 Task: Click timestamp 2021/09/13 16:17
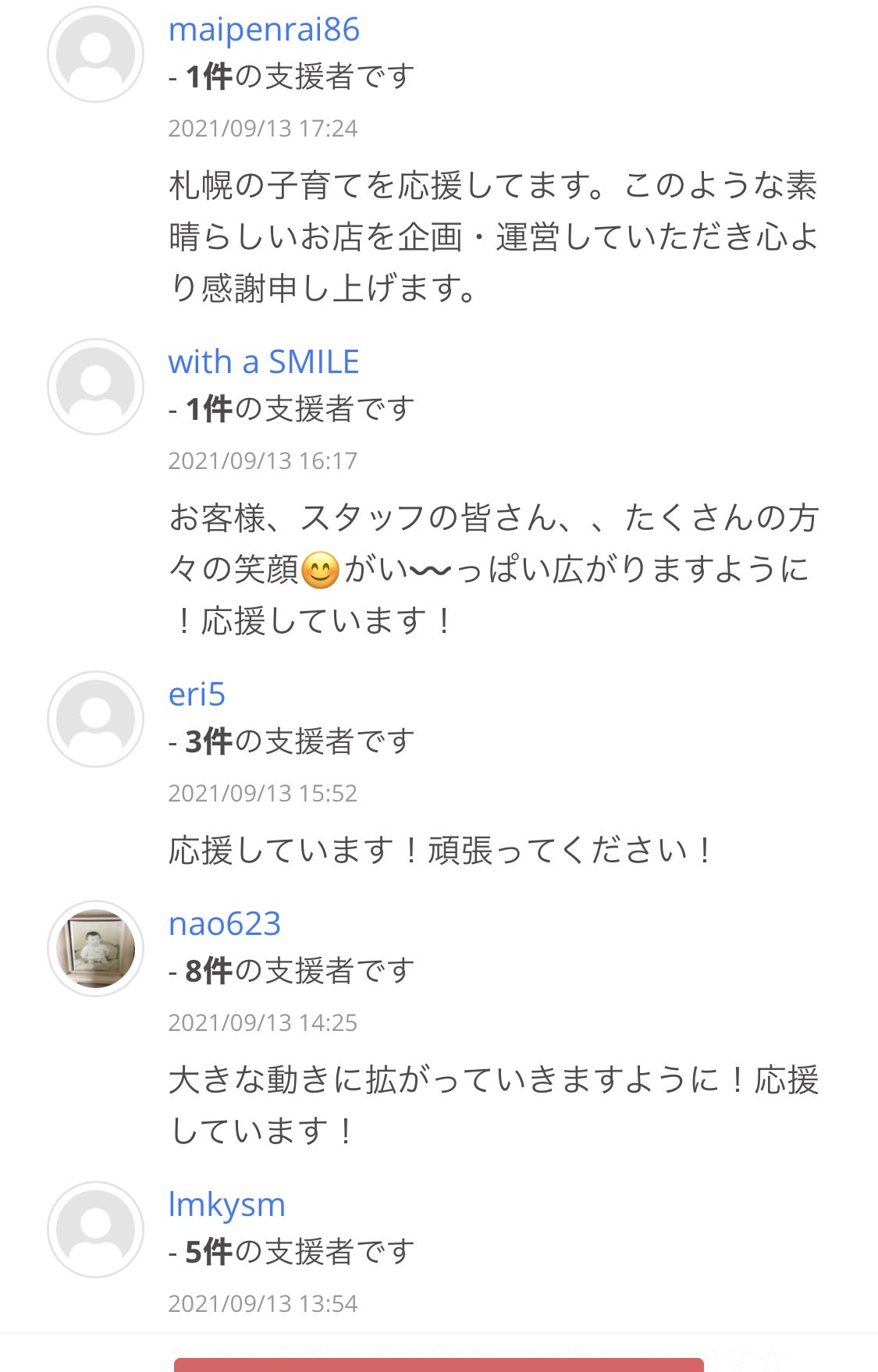(262, 460)
